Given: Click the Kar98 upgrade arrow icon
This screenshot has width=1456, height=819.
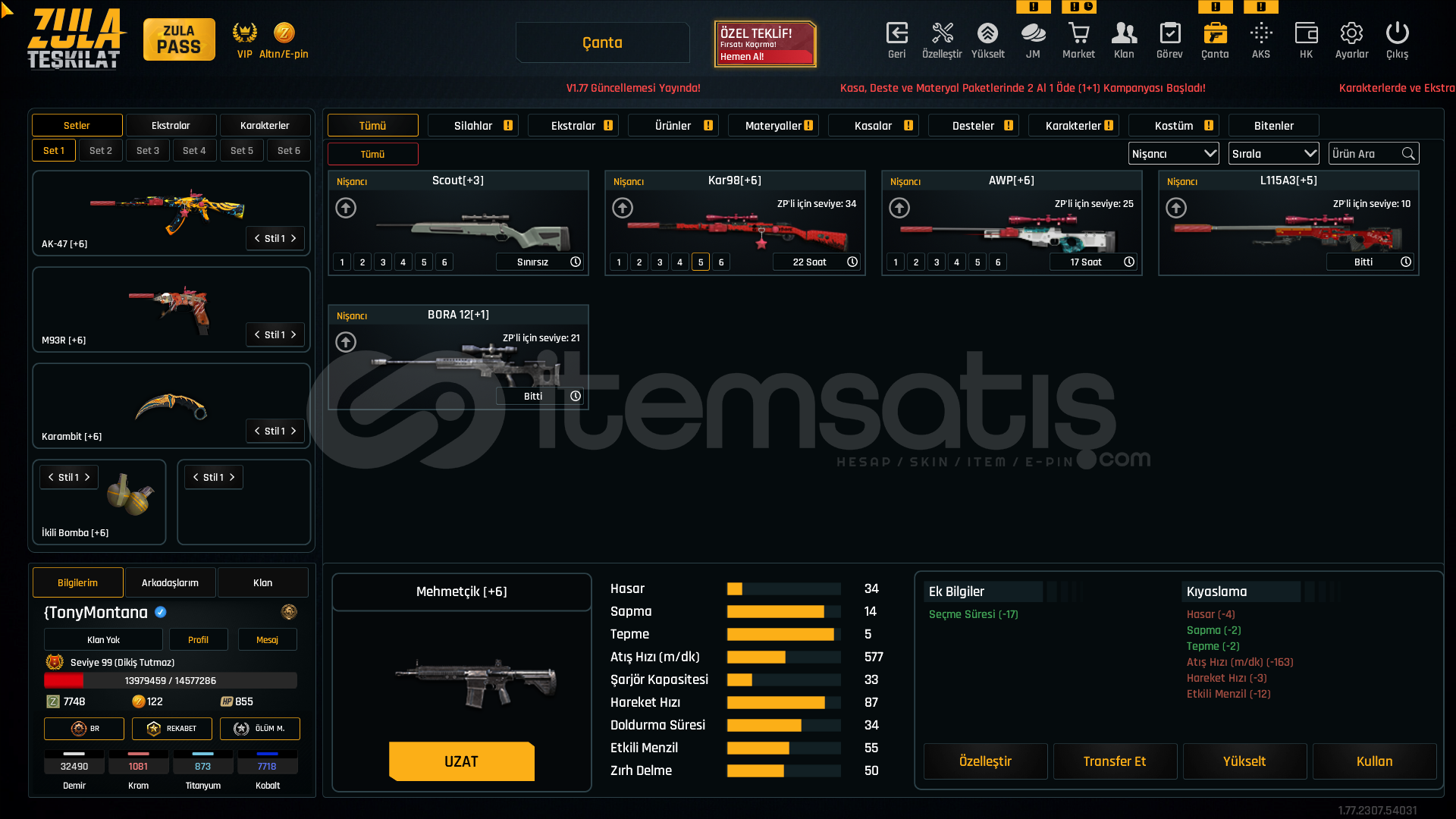Looking at the screenshot, I should click(623, 208).
